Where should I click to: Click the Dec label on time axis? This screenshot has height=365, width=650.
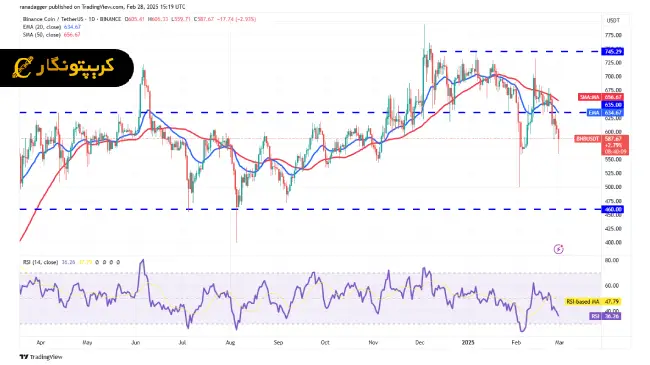[420, 343]
